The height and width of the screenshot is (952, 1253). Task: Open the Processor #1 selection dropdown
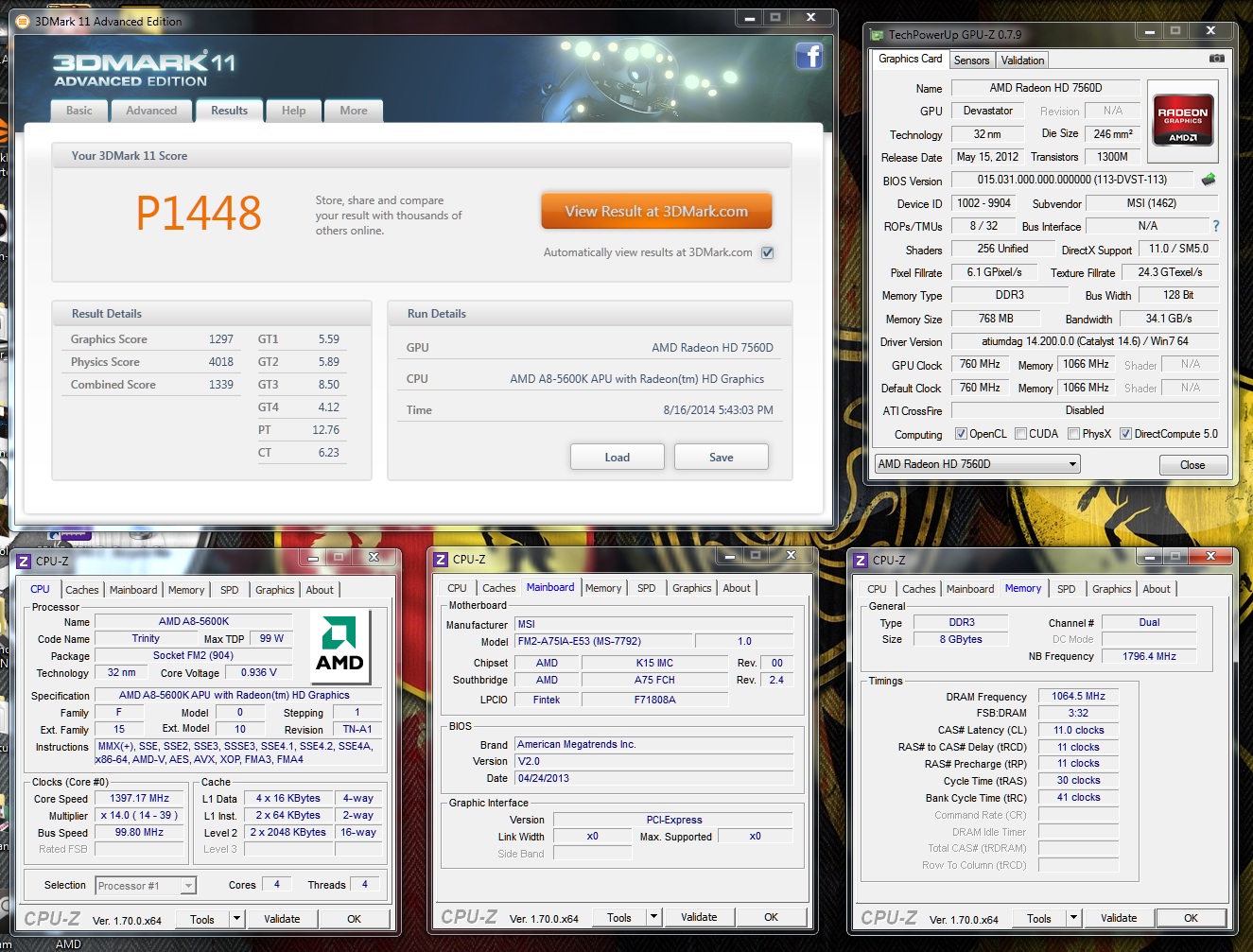coord(146,886)
